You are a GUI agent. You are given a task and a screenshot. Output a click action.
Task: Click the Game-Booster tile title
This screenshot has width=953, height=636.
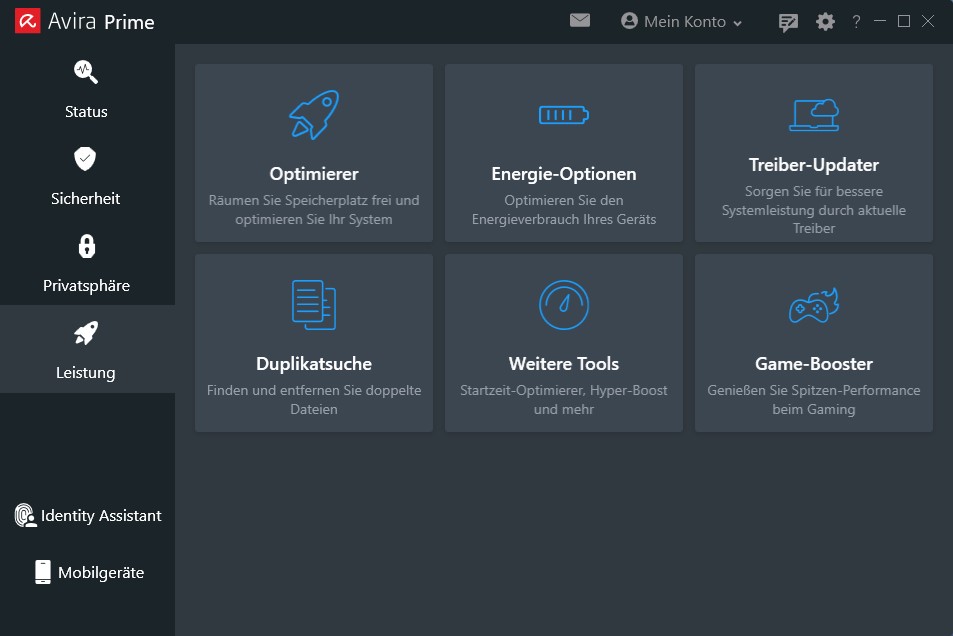pos(813,364)
